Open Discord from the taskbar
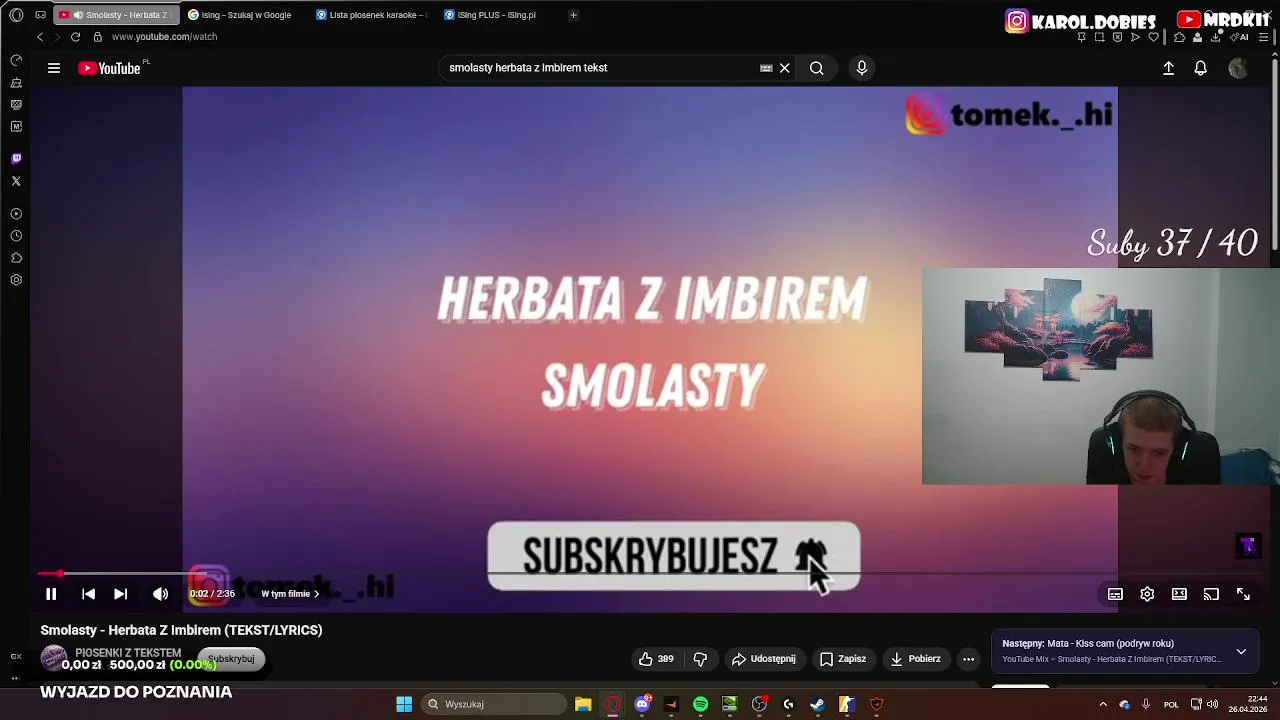The width and height of the screenshot is (1280, 720). 642,704
